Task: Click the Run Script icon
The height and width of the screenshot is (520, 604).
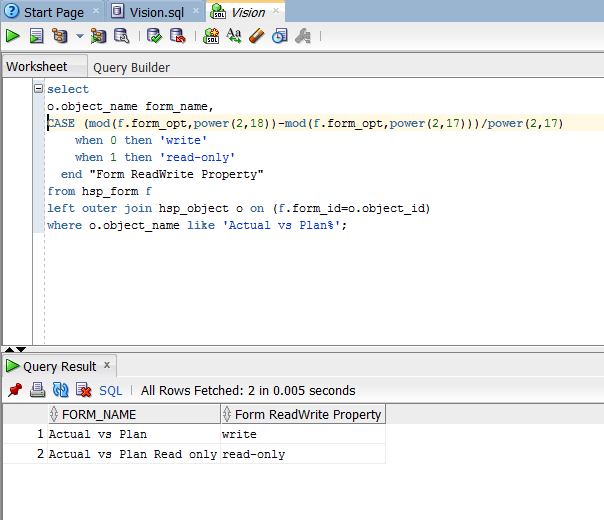Action: click(36, 36)
